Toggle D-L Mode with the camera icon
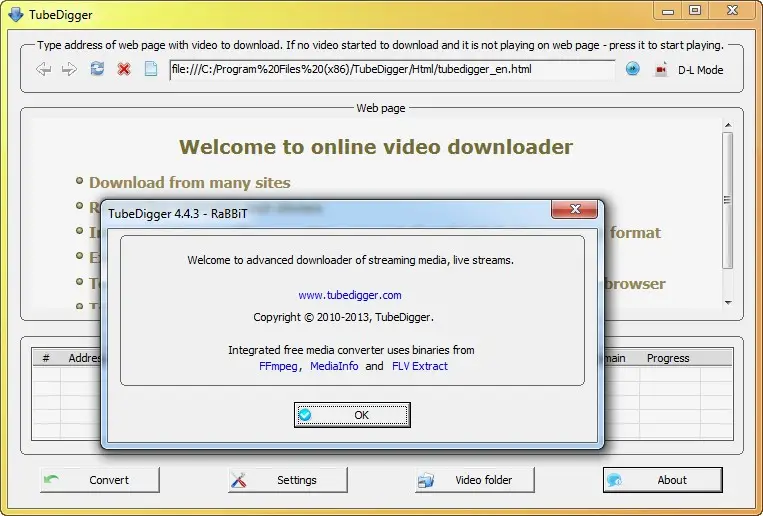Screen dimensions: 763x516 pyautogui.click(x=660, y=70)
